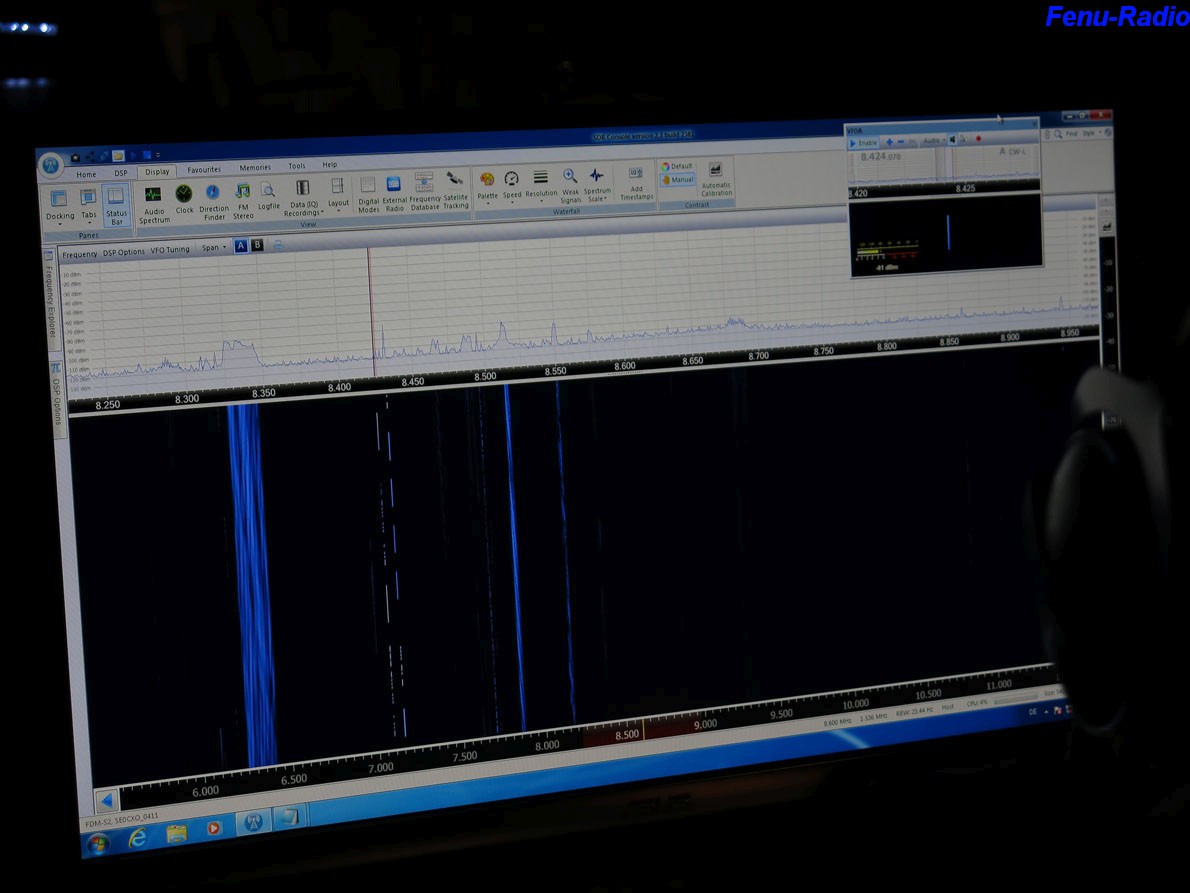The image size is (1190, 893).
Task: Click the printer icon next to B button
Action: point(278,245)
